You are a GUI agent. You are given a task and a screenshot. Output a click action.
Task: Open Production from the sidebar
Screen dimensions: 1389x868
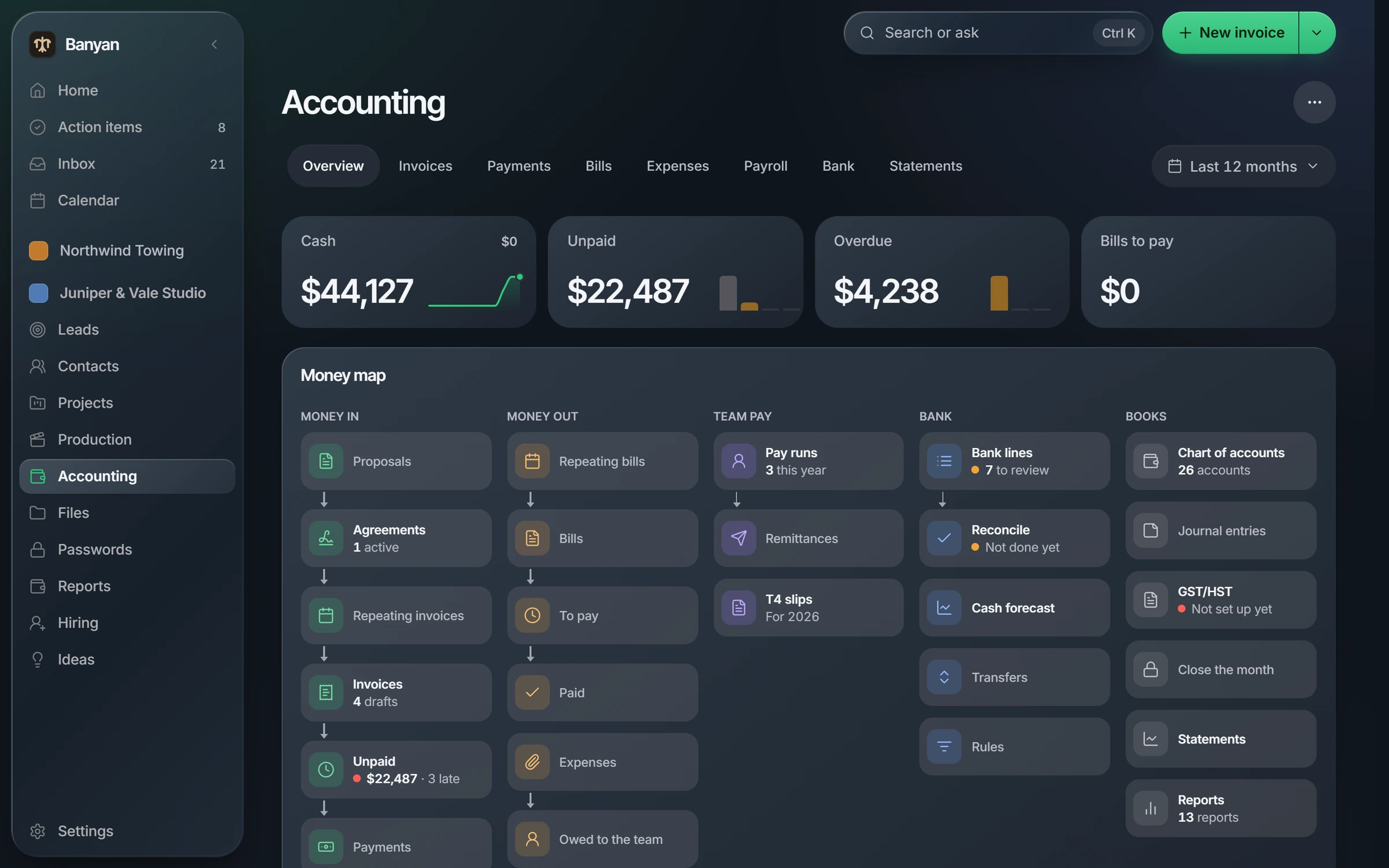[127, 439]
